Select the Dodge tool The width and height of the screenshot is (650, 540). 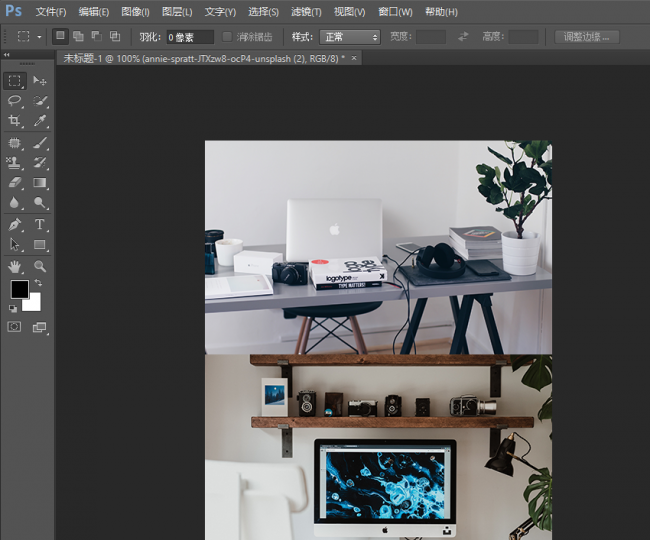click(x=40, y=202)
